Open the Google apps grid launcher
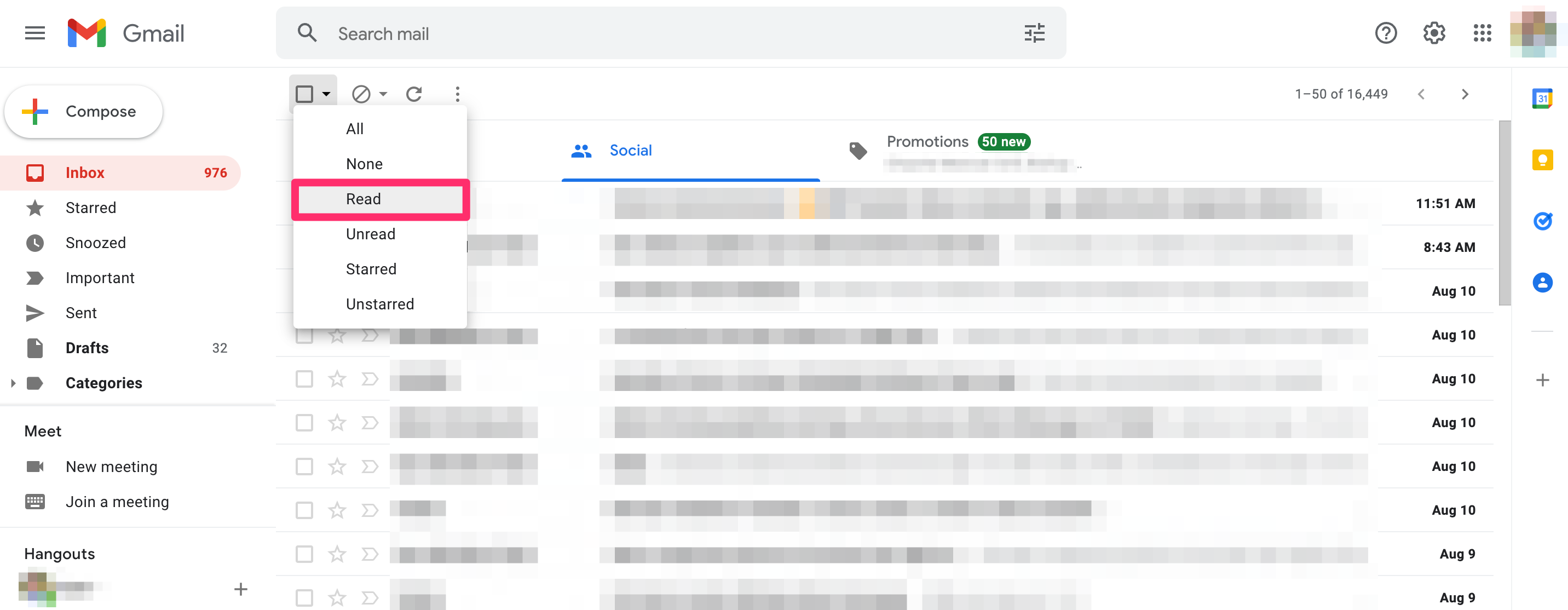1568x610 pixels. point(1482,33)
